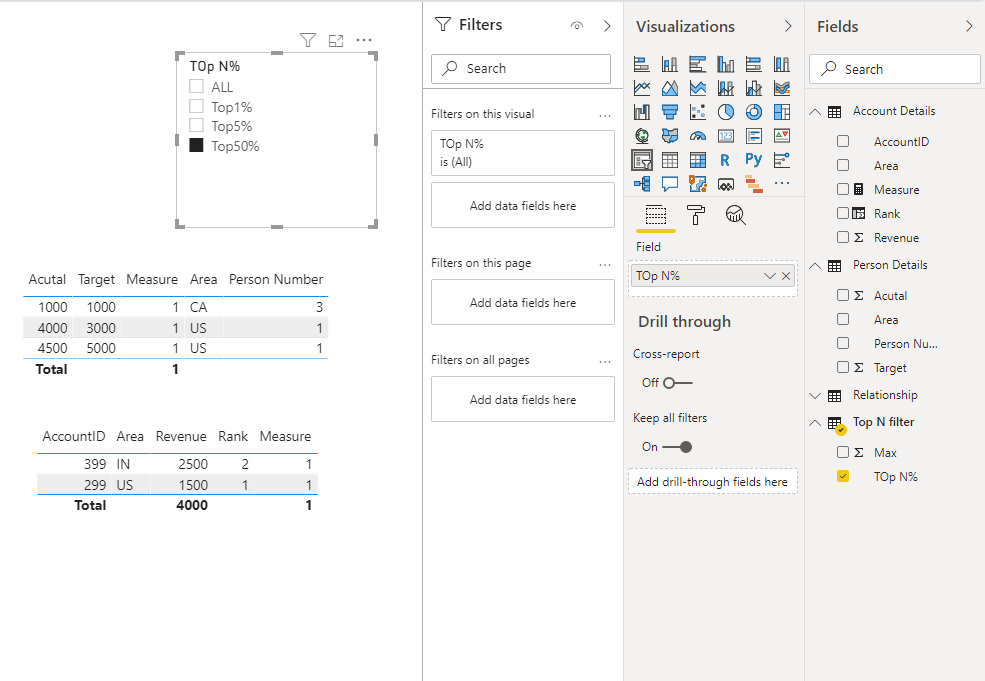Add data fields to all pages filters
This screenshot has width=985, height=681.
point(523,399)
